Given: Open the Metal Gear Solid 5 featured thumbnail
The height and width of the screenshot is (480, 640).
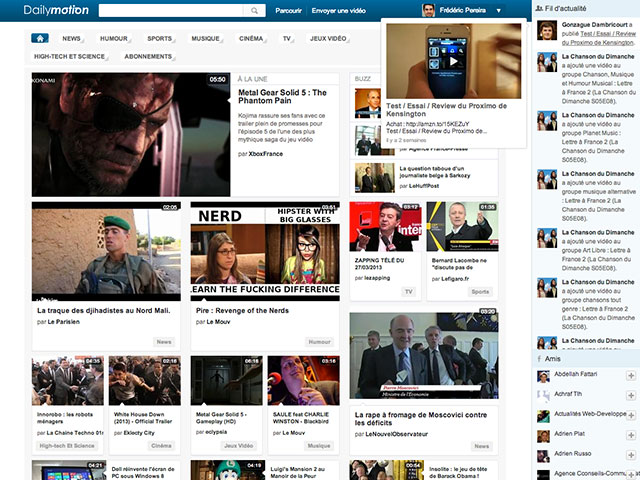Looking at the screenshot, I should tap(131, 135).
